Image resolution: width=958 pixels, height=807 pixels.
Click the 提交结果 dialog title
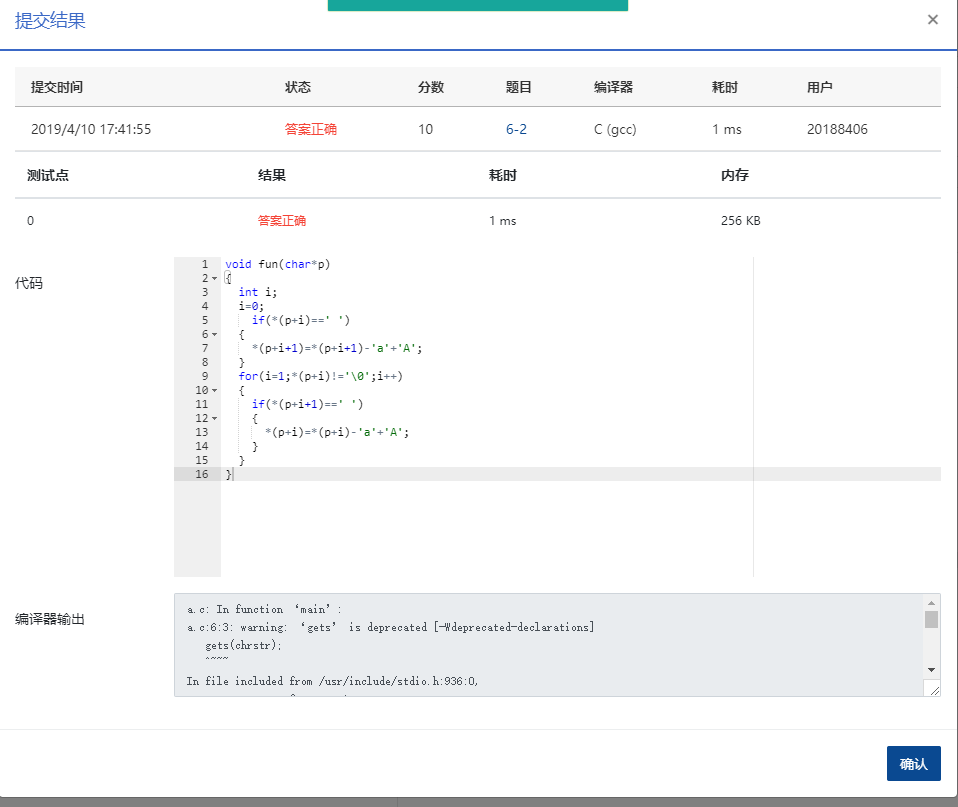click(x=50, y=21)
